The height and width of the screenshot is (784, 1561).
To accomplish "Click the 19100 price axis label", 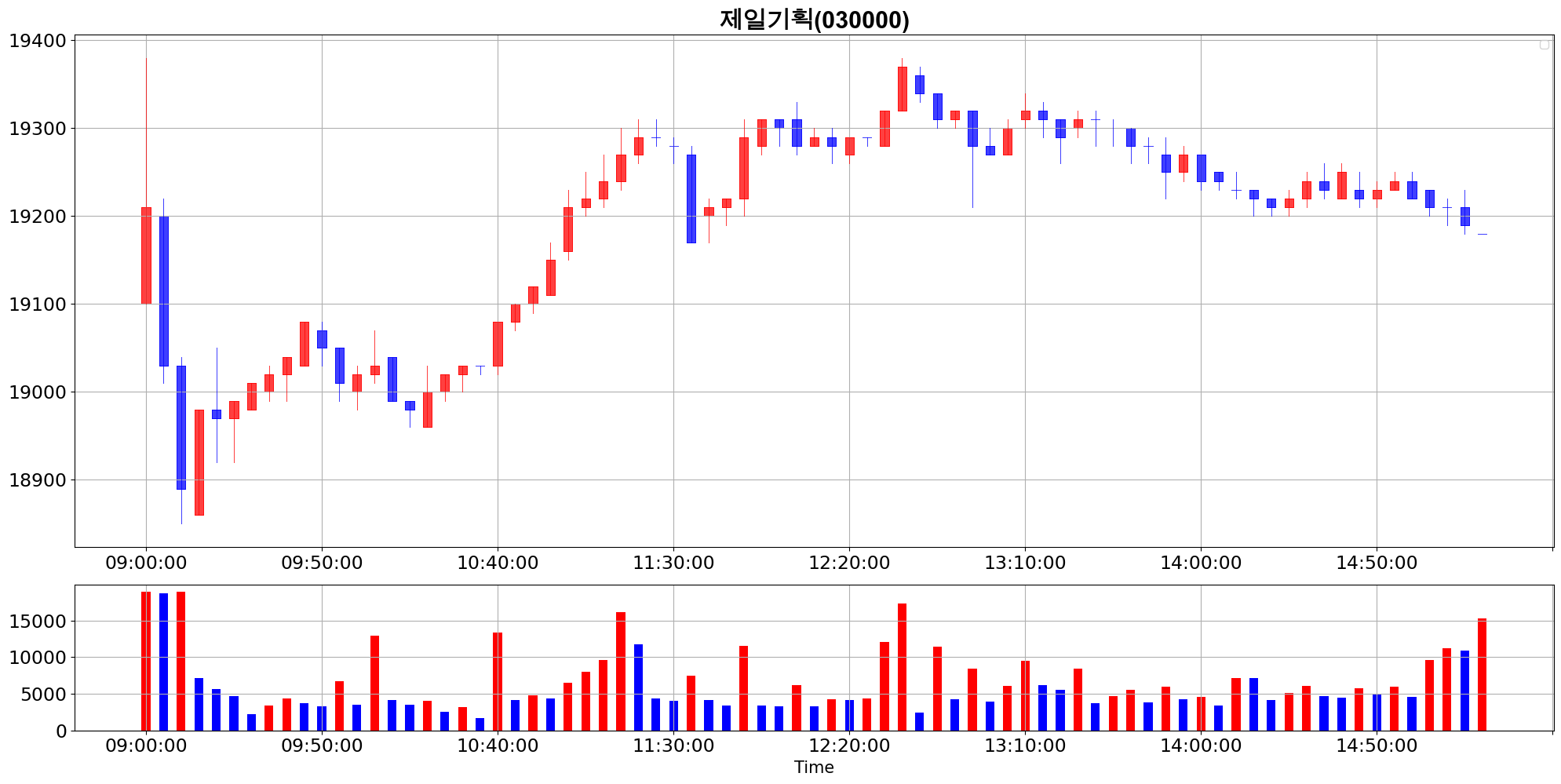I will pos(37,304).
